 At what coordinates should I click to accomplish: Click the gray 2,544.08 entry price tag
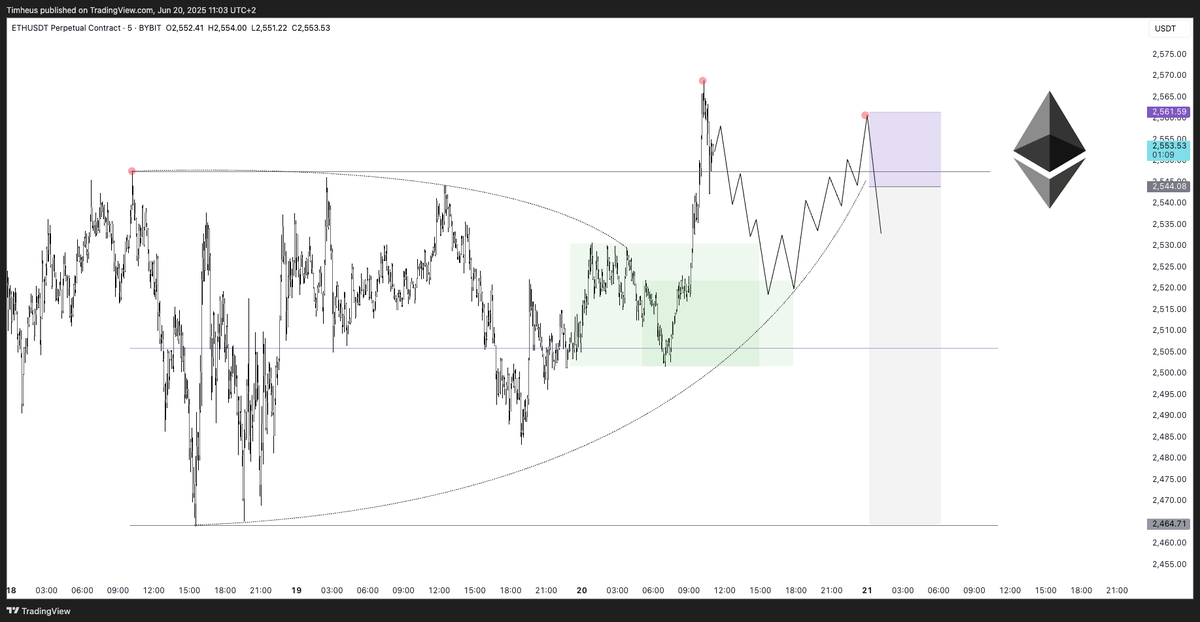click(1168, 186)
